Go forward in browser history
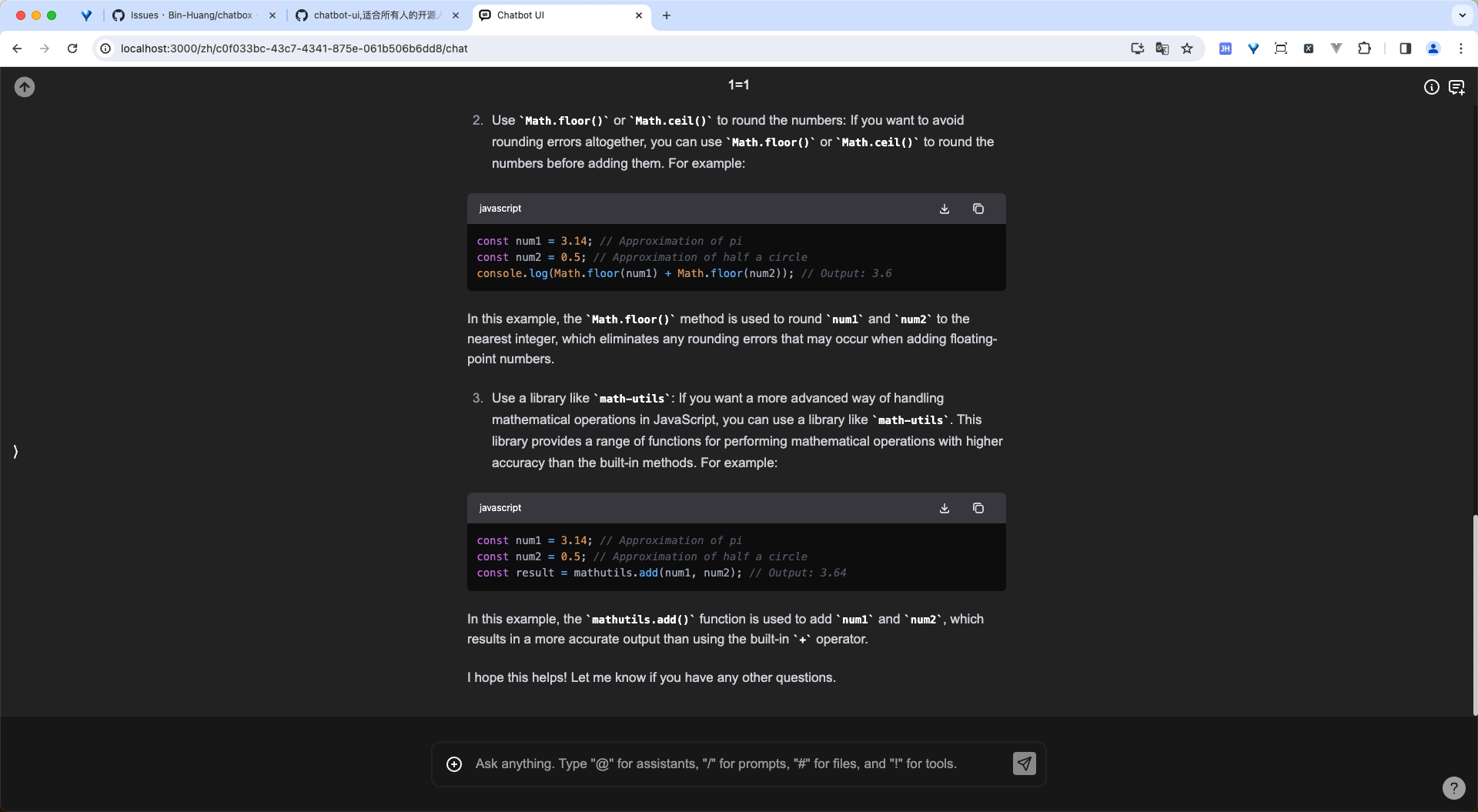This screenshot has height=812, width=1478. click(x=45, y=48)
